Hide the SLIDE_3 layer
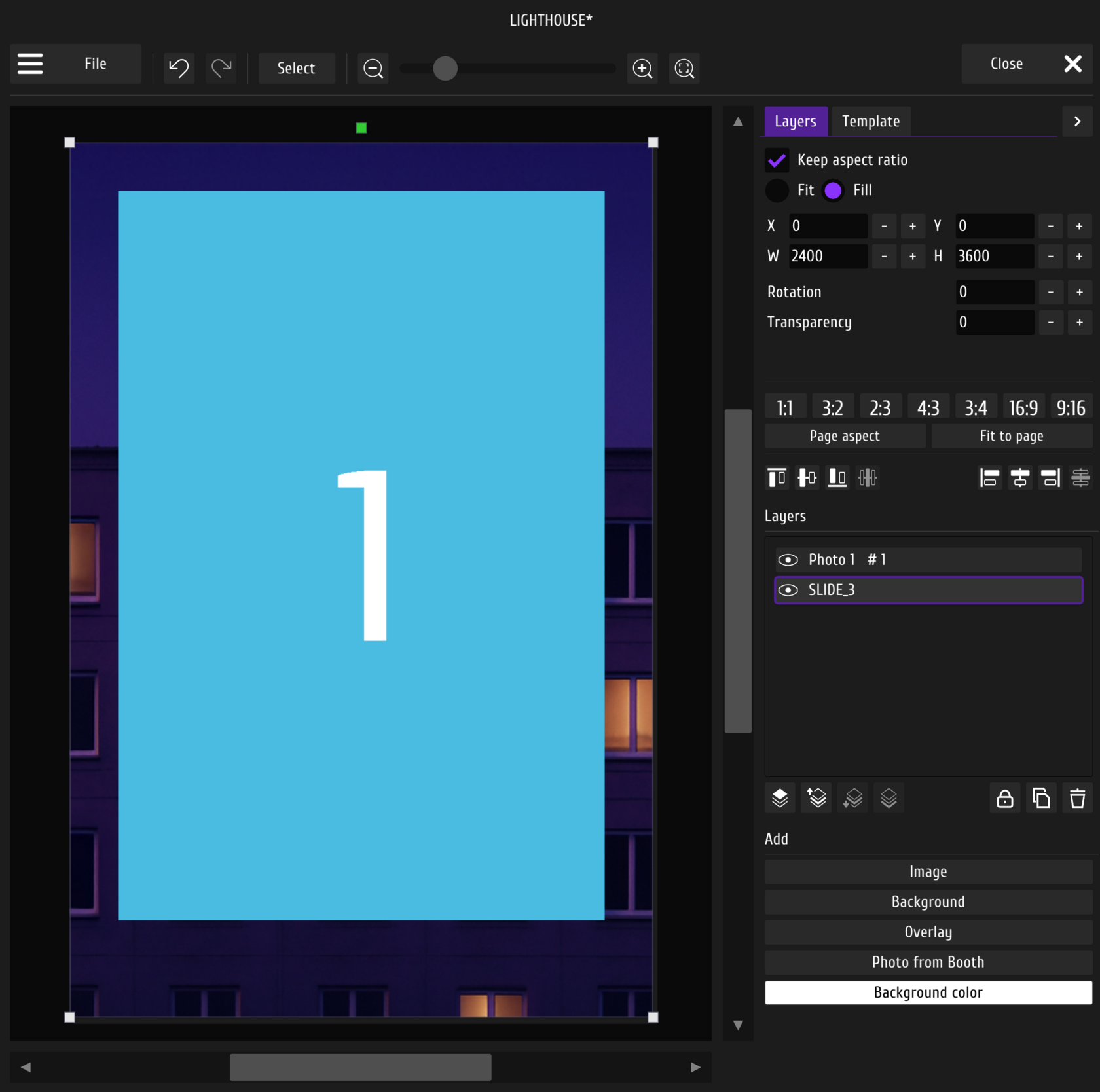Viewport: 1100px width, 1092px height. pyautogui.click(x=788, y=590)
